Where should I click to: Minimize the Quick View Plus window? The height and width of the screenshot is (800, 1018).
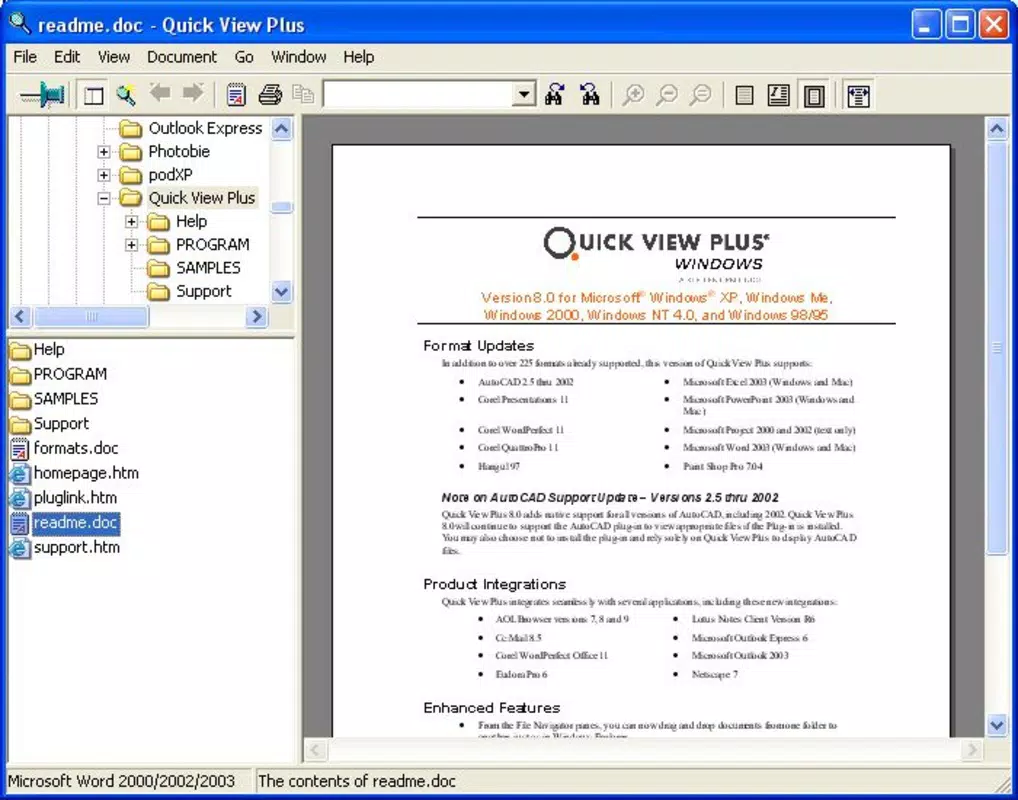coord(926,25)
